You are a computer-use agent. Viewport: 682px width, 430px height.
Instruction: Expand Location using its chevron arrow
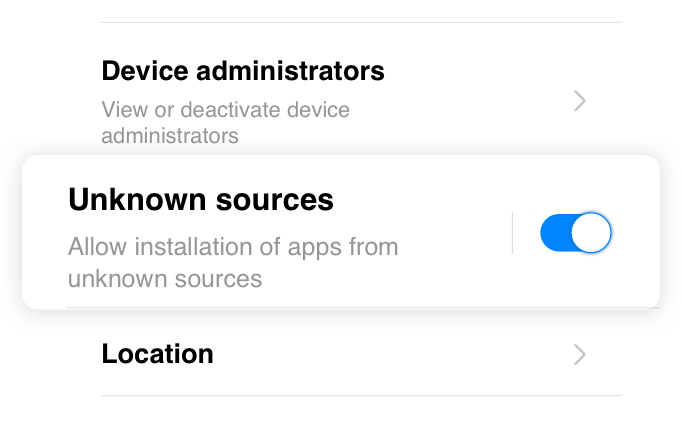[580, 354]
